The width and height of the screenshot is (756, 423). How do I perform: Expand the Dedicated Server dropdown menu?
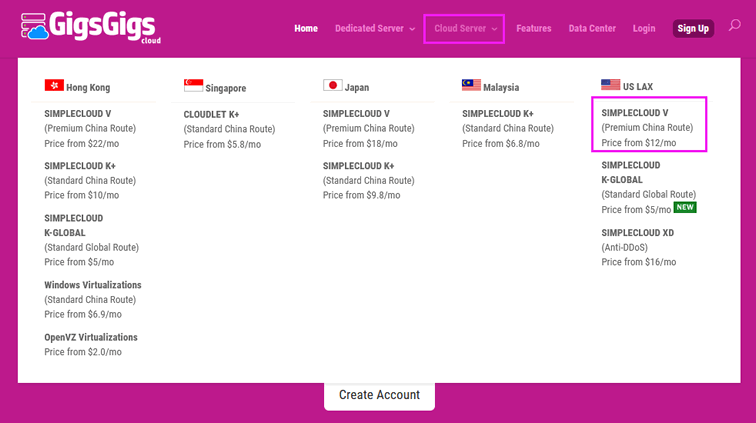(x=375, y=28)
